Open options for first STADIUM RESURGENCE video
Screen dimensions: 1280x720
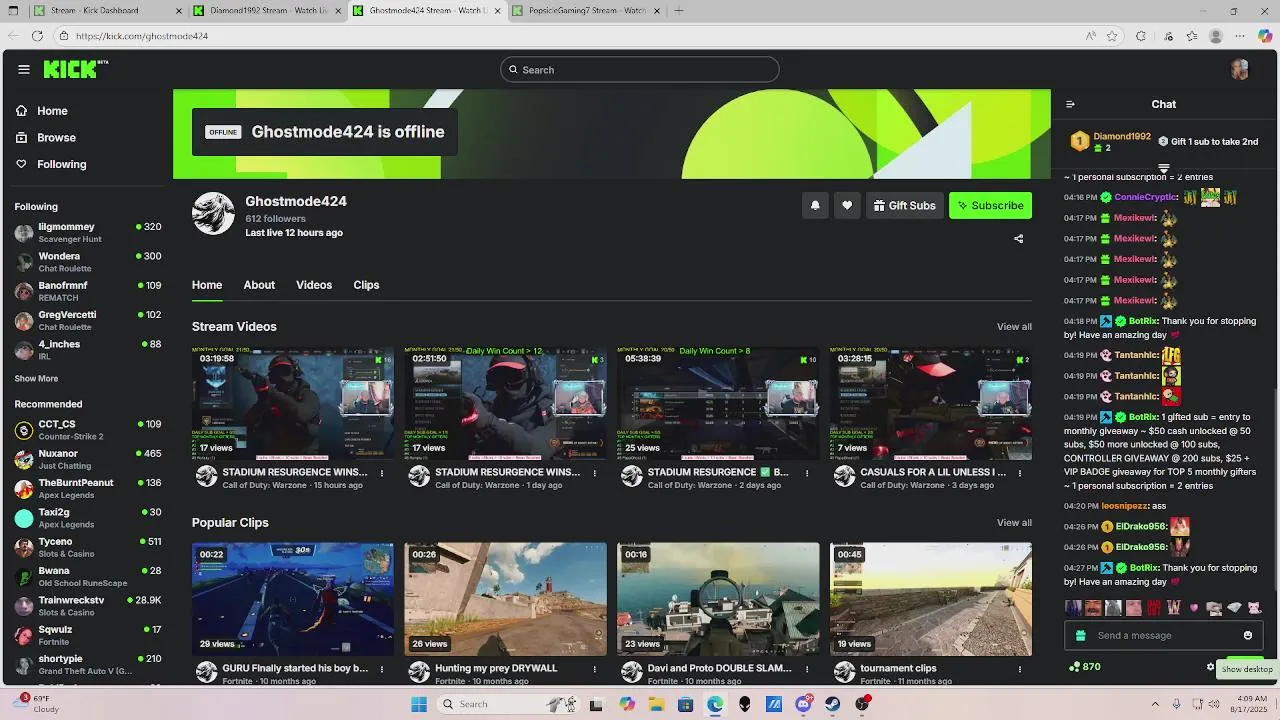pyautogui.click(x=382, y=473)
